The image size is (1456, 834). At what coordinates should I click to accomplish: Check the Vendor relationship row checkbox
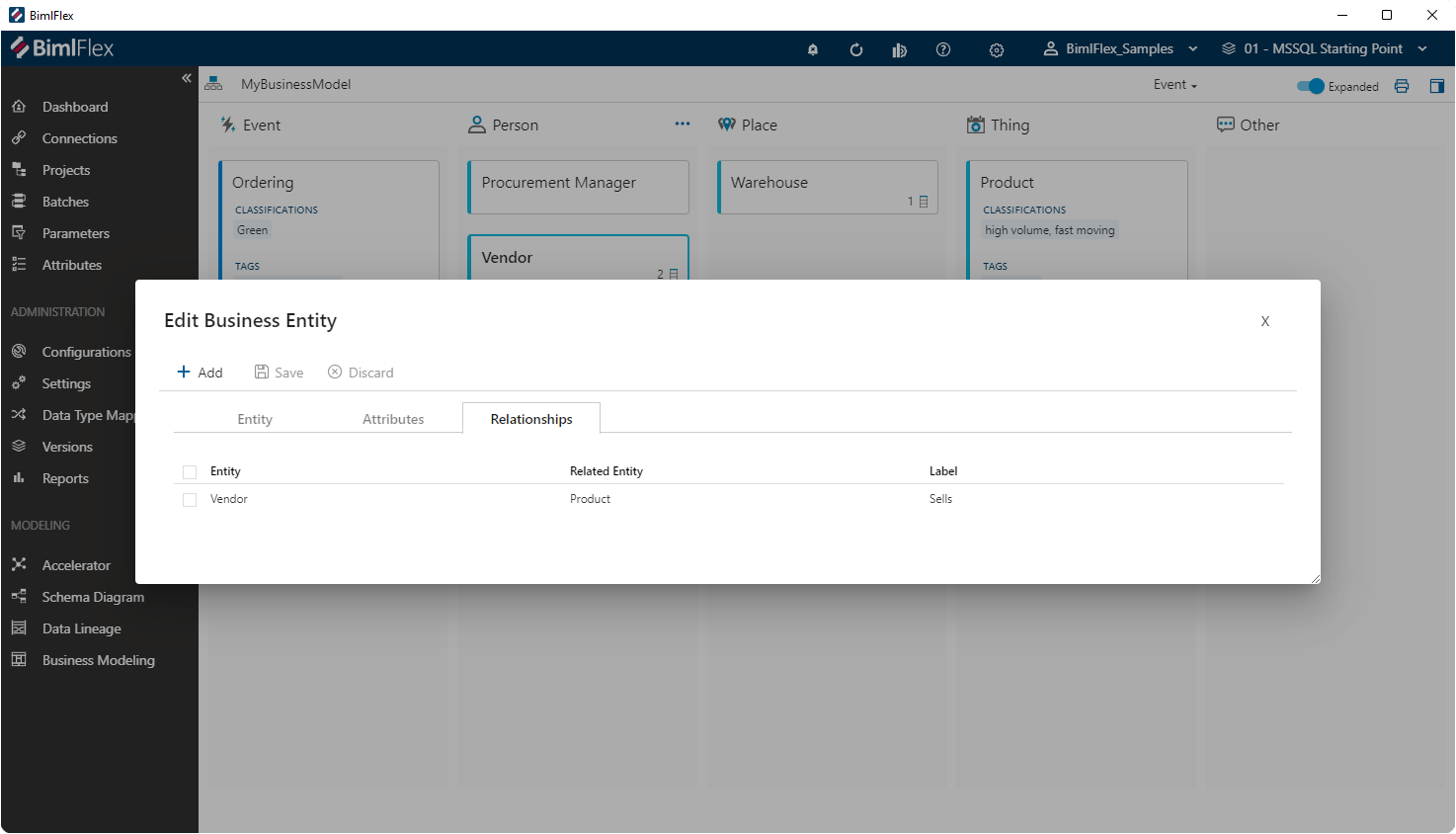tap(189, 499)
